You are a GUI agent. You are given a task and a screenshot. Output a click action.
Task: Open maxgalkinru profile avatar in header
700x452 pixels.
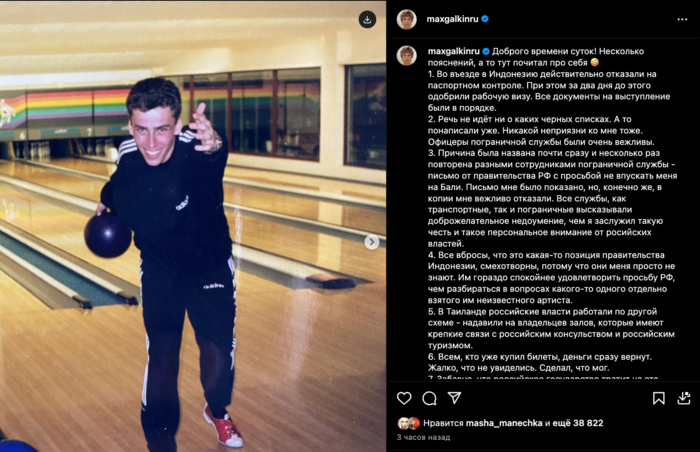pos(407,19)
